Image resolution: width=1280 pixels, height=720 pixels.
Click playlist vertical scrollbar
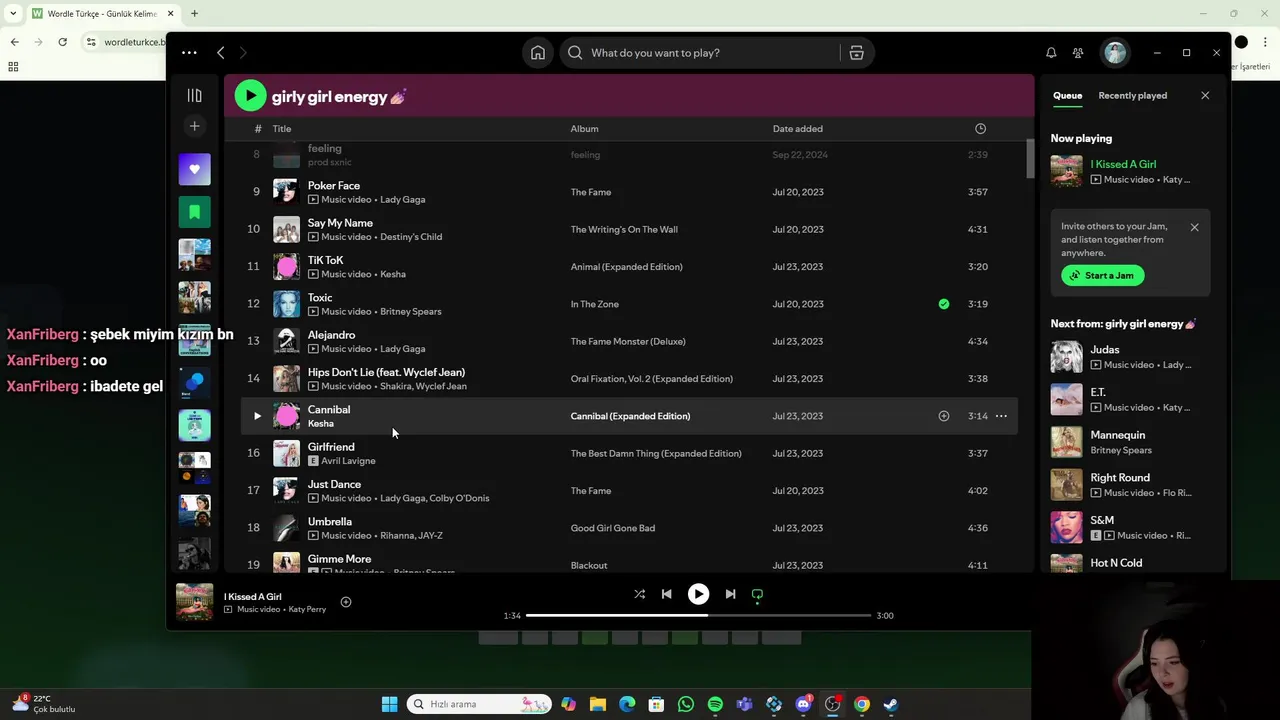click(1030, 159)
